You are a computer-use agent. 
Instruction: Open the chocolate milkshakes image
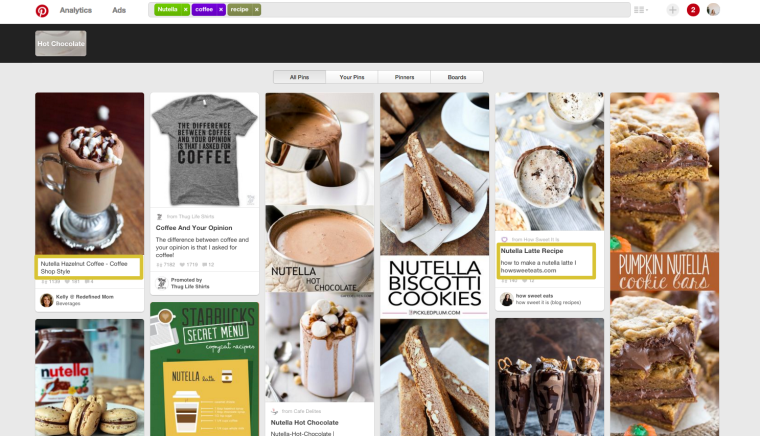coord(550,377)
